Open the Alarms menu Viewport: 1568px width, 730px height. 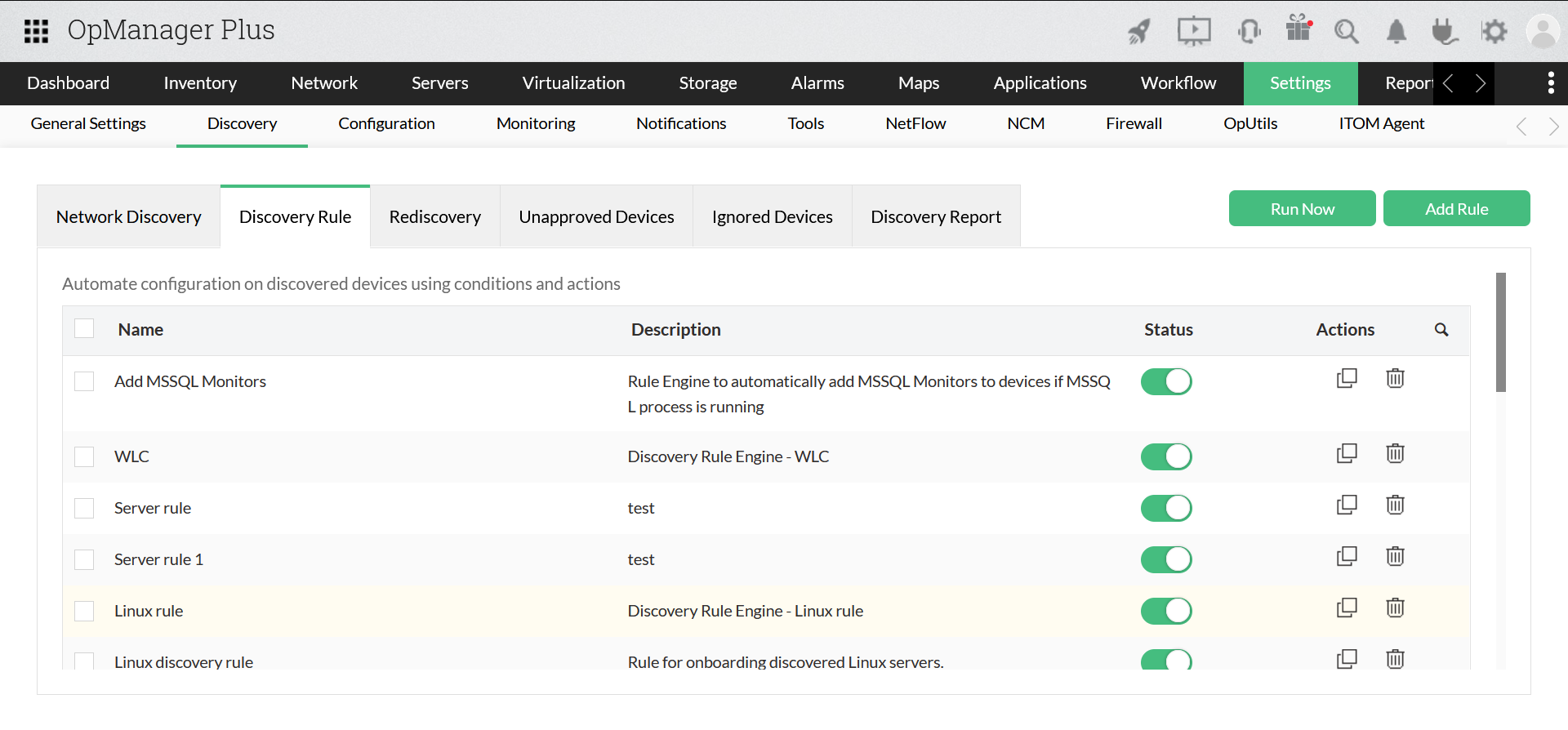(x=817, y=83)
